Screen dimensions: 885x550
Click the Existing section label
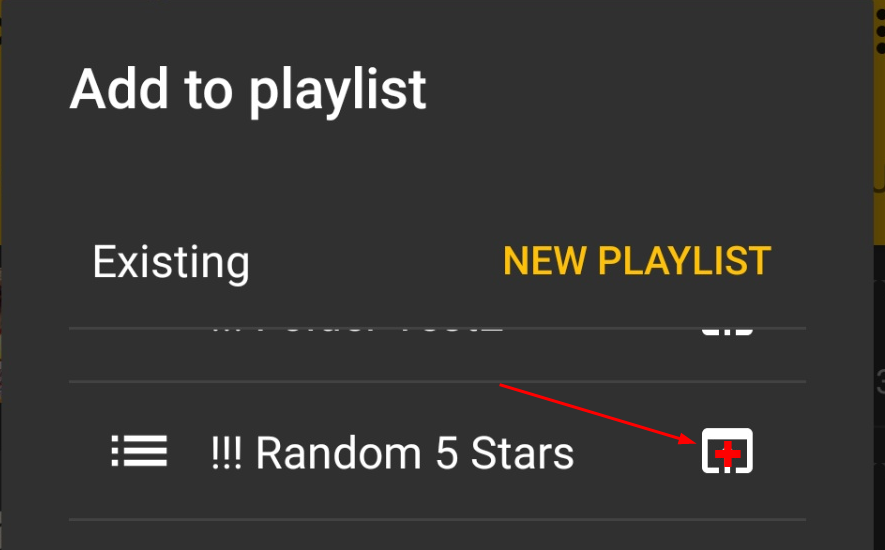click(x=171, y=263)
